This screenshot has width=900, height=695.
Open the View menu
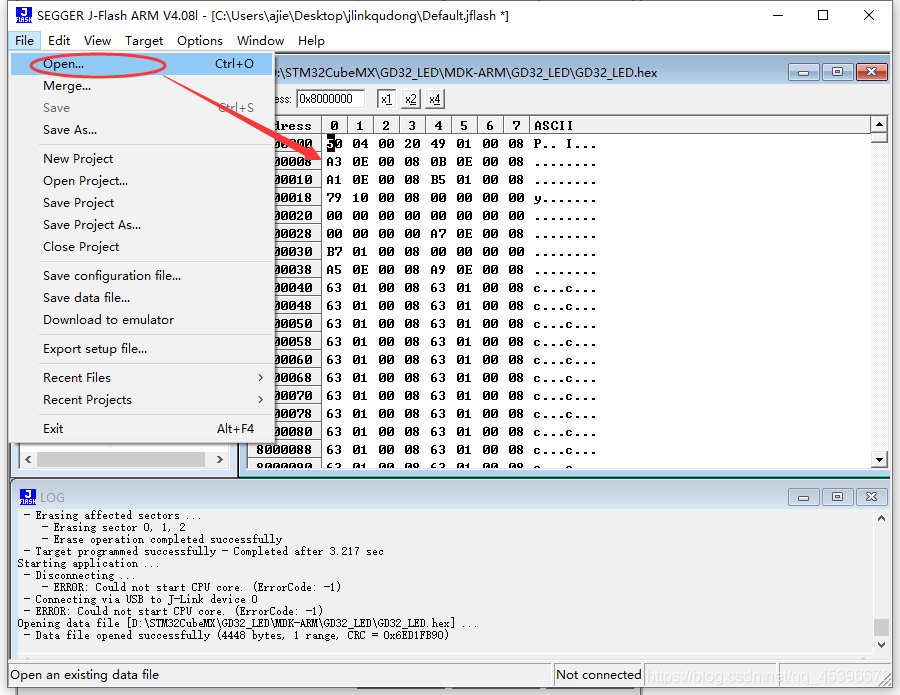pyautogui.click(x=97, y=41)
